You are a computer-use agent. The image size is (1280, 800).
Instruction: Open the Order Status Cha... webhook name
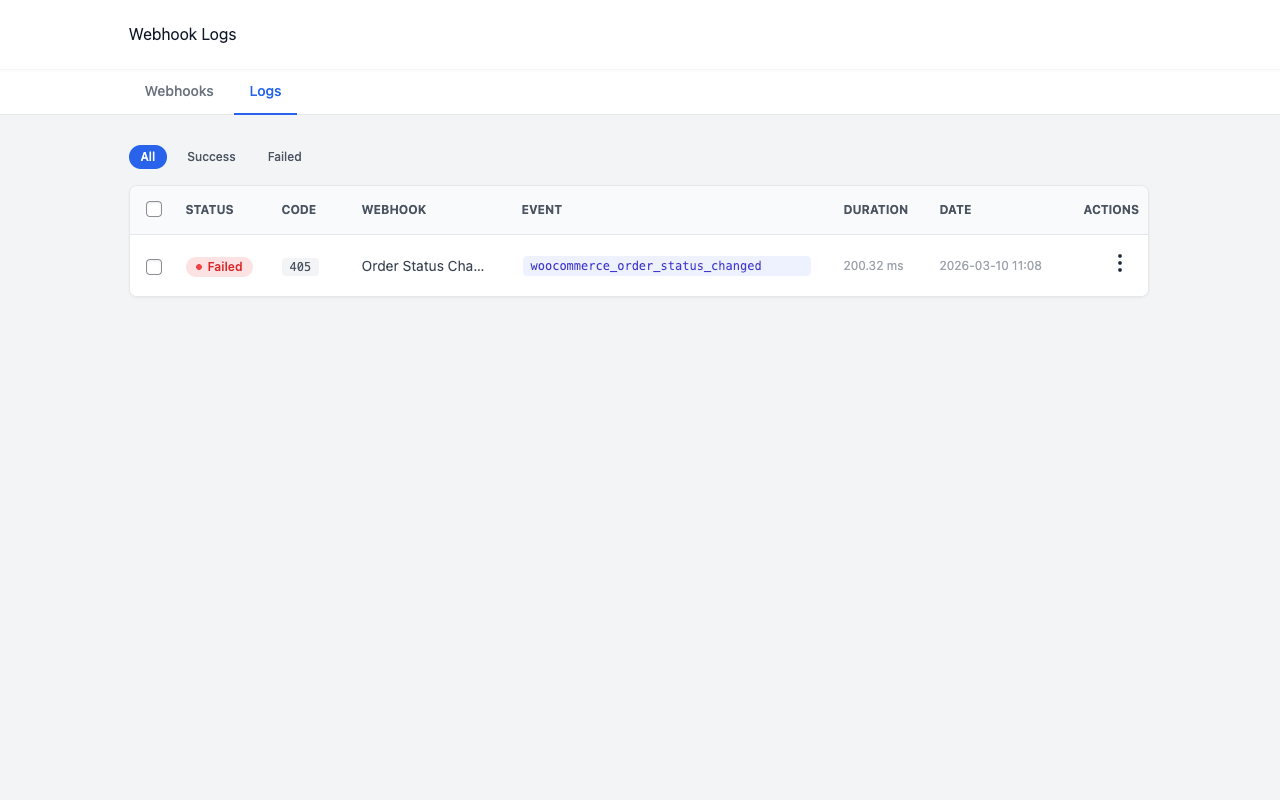[x=423, y=266]
